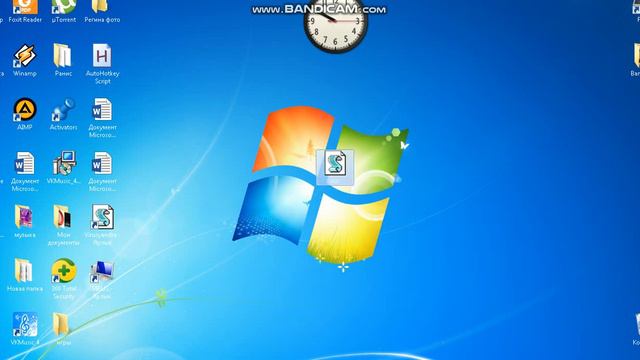Select script file icon over Windows logo
Viewport: 640px width, 360px height.
(335, 167)
